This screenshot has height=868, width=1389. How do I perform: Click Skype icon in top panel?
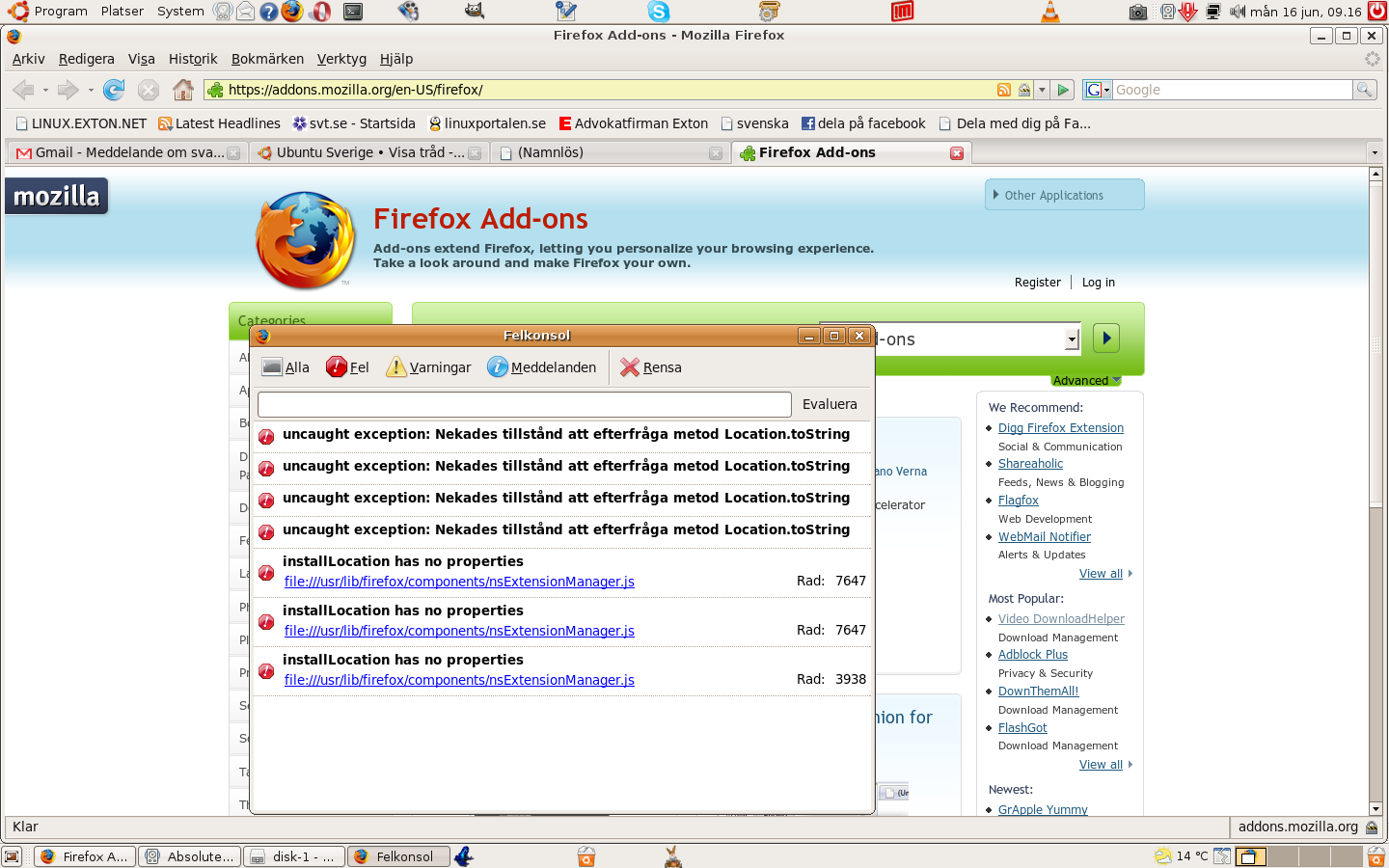click(659, 12)
